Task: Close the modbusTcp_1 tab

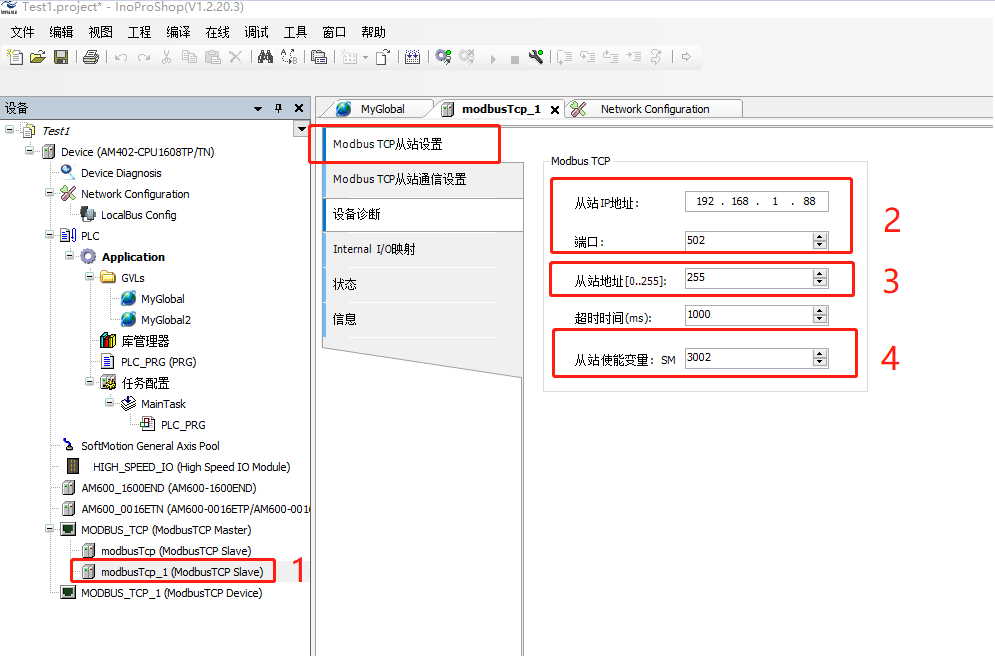Action: coord(555,110)
